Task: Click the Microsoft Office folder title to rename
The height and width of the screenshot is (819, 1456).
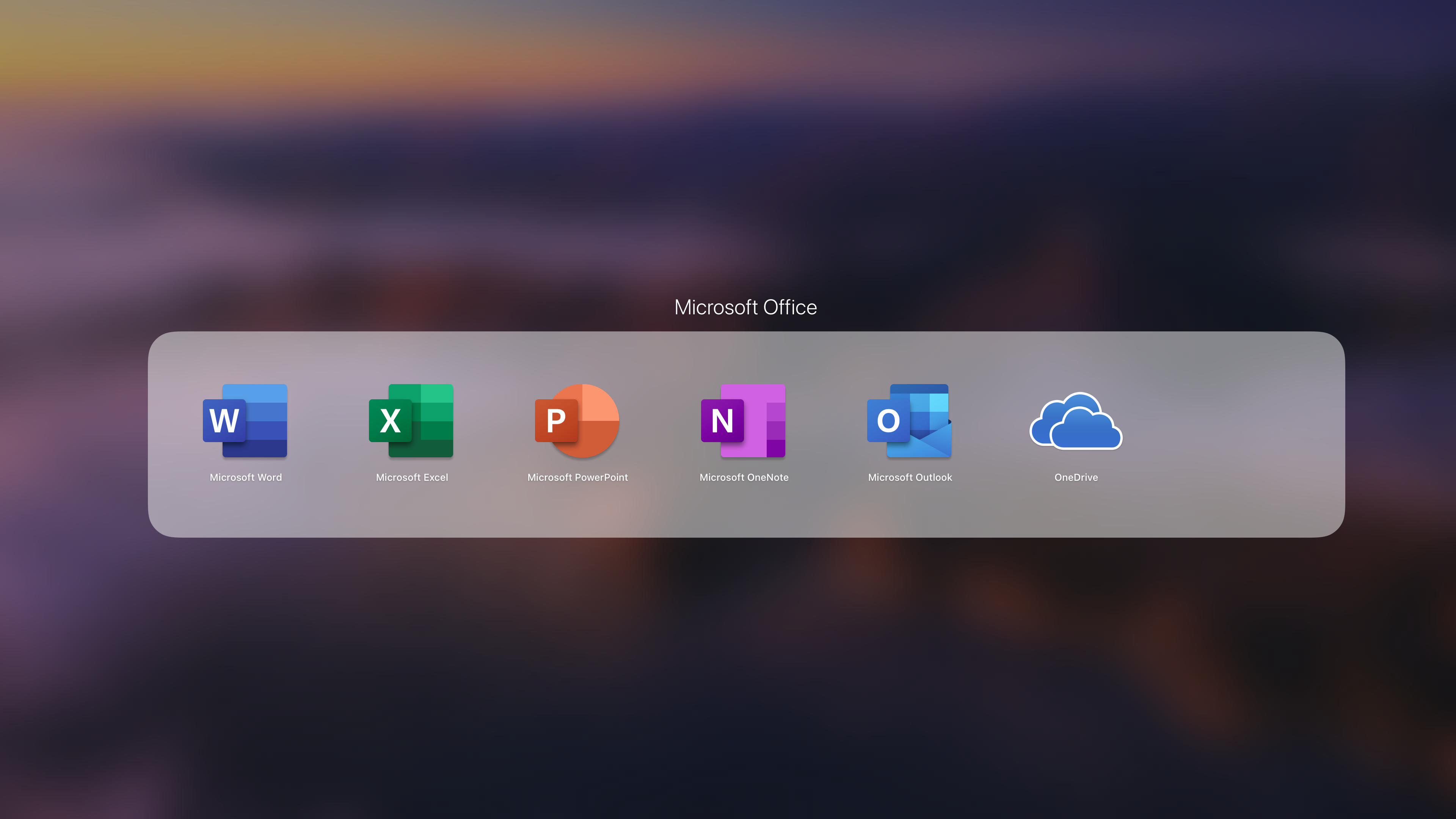Action: pyautogui.click(x=745, y=307)
